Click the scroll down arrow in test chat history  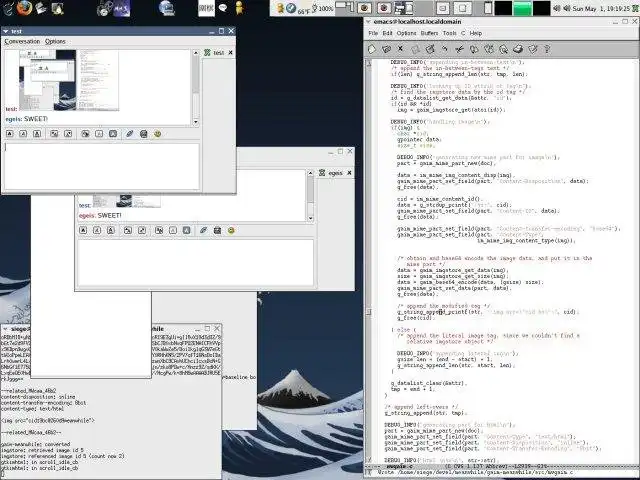(x=196, y=122)
